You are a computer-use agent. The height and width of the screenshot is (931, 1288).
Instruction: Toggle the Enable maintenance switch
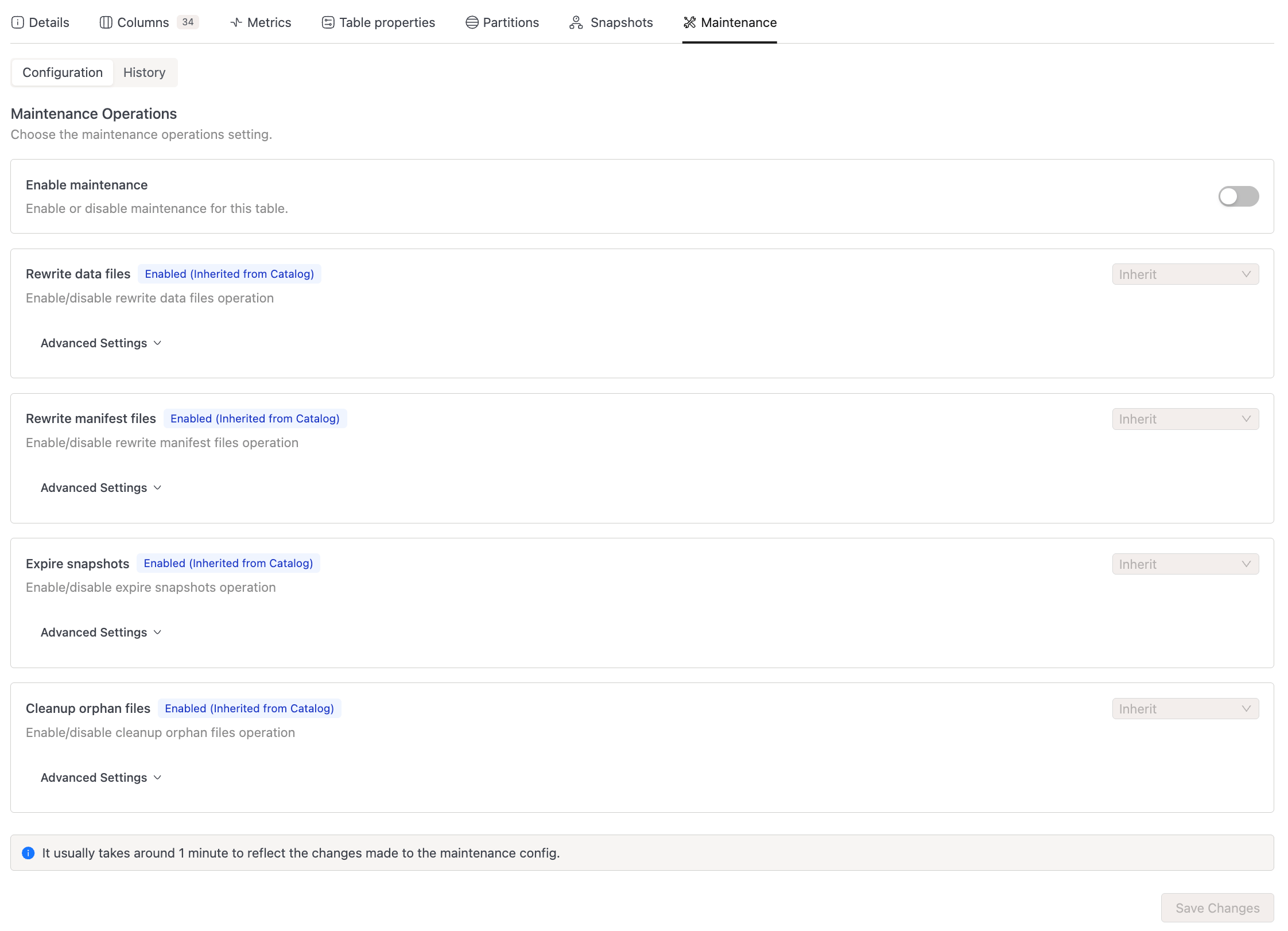1238,196
